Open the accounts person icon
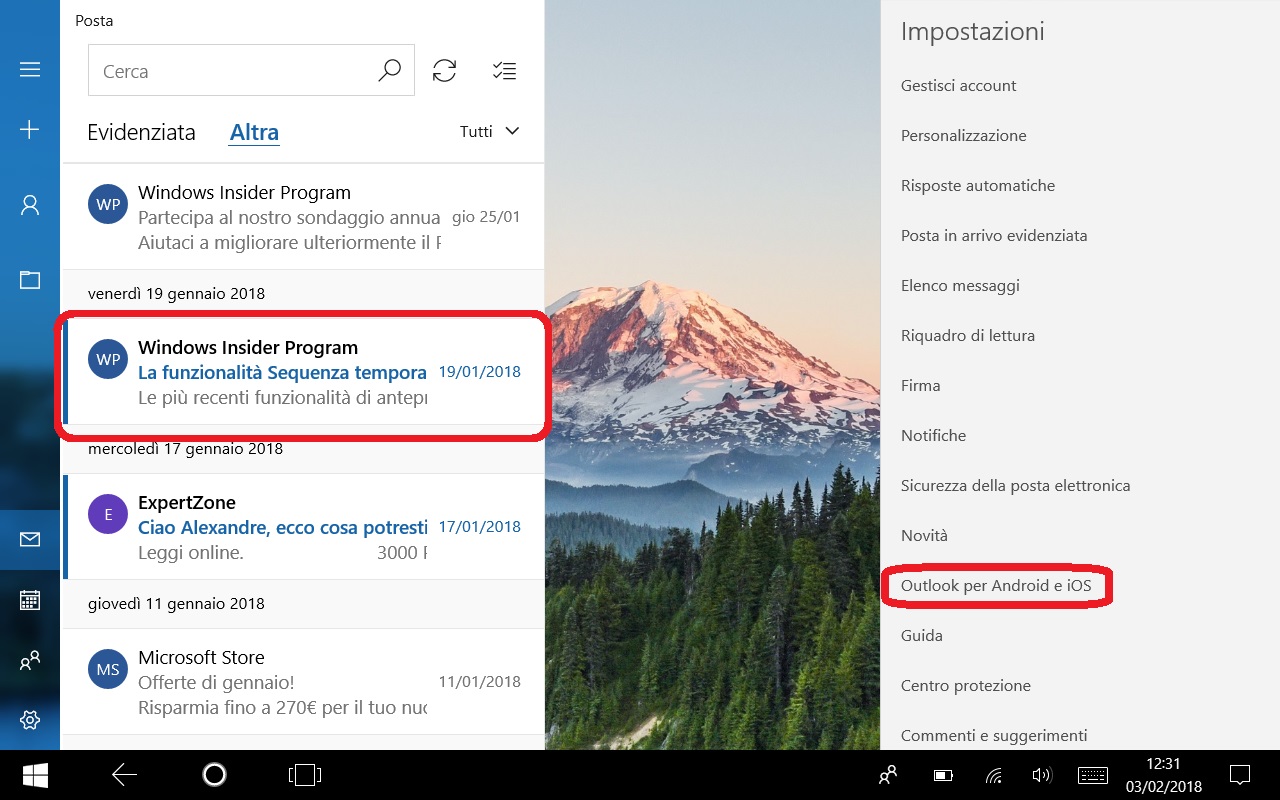This screenshot has width=1280, height=800. [30, 205]
